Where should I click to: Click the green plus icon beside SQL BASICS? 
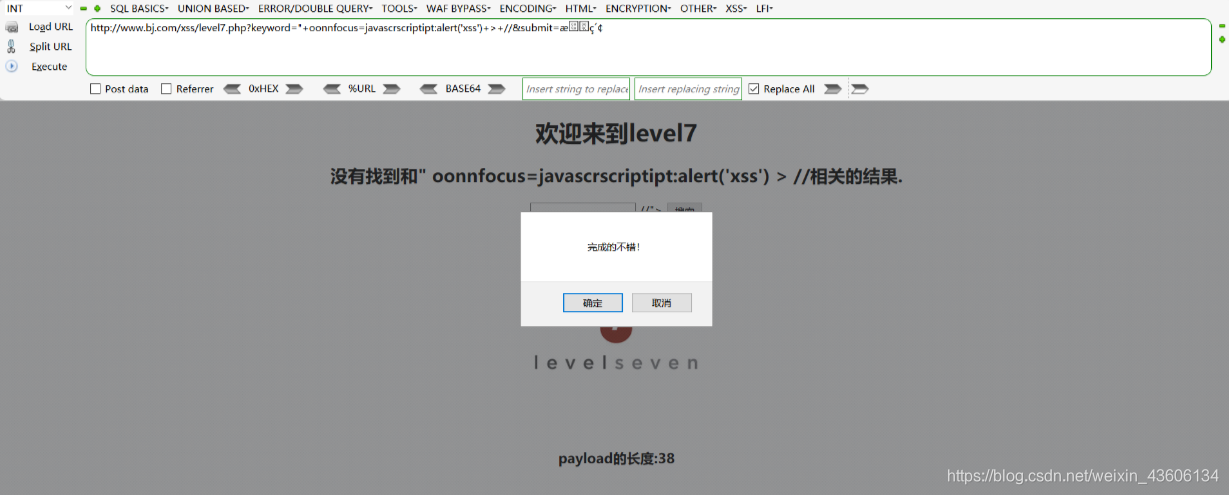[x=97, y=8]
